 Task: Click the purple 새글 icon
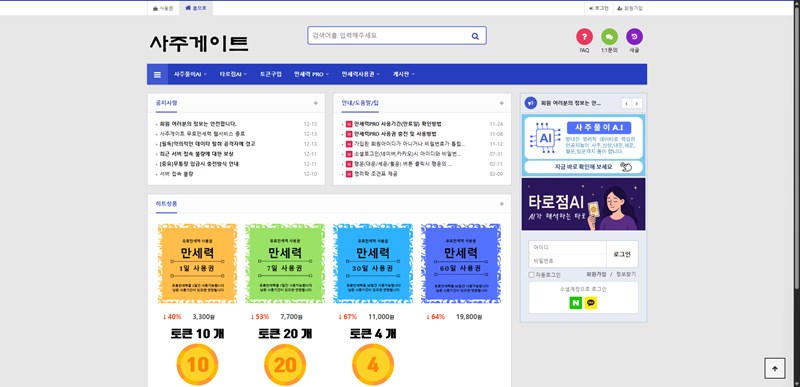634,37
